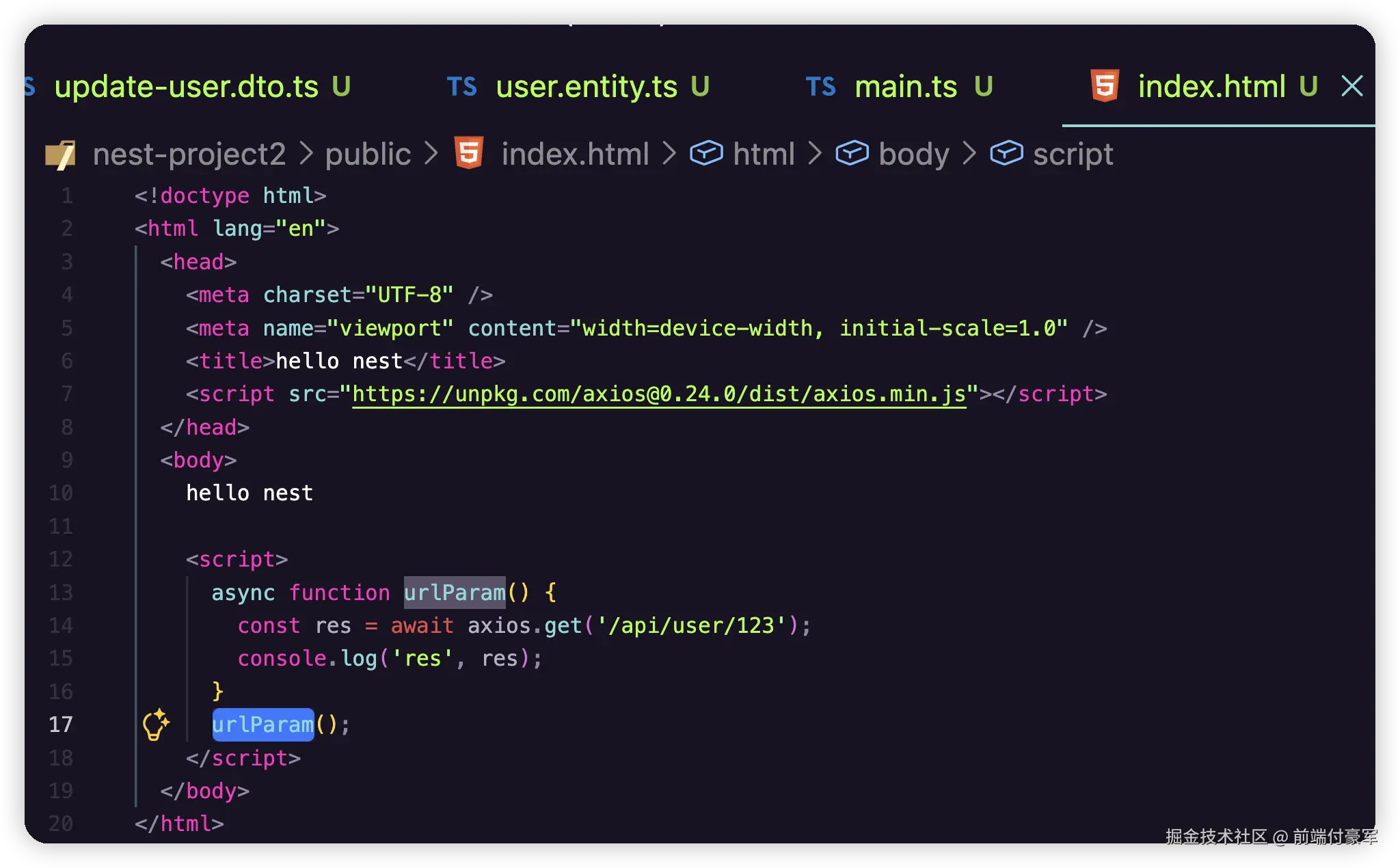Click the HTML5 icon on index.html tab
1400x868 pixels.
coord(1105,87)
